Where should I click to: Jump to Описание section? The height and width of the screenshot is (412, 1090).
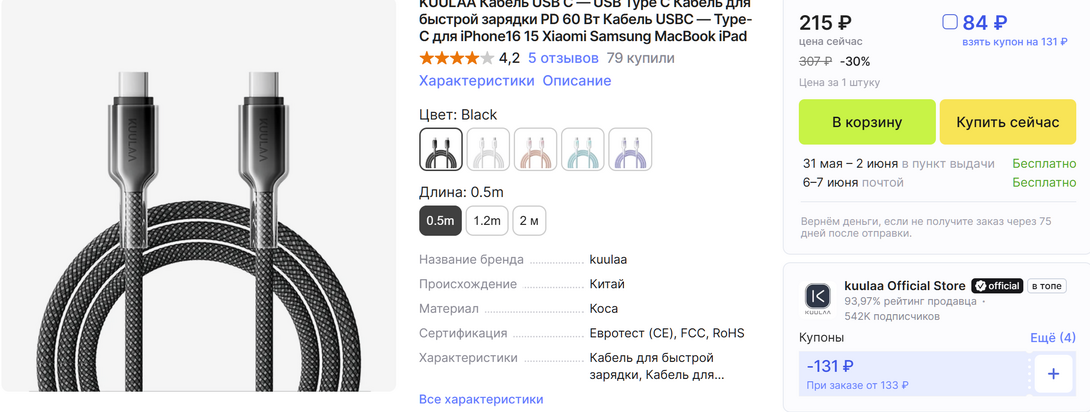[577, 80]
